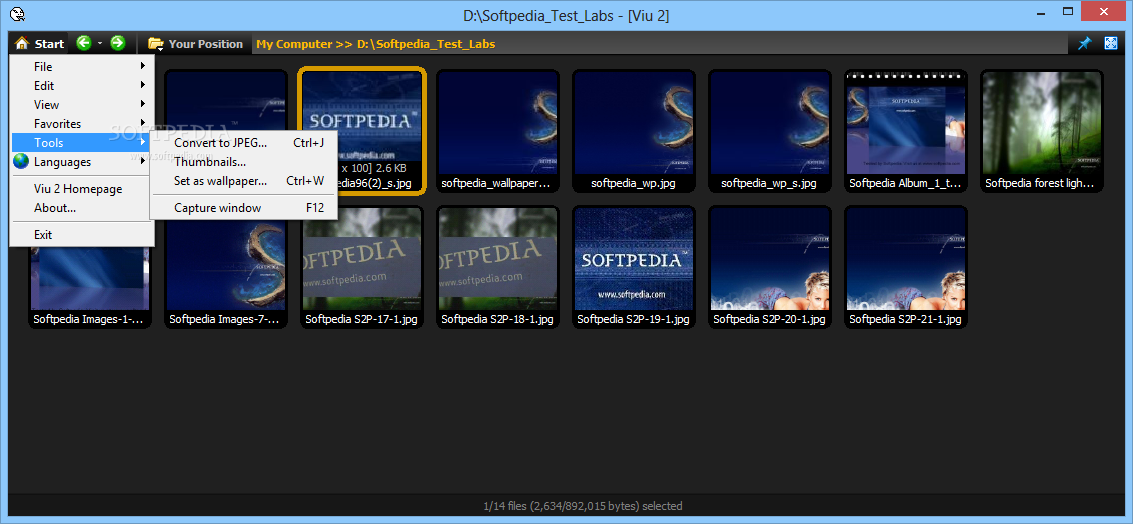The width and height of the screenshot is (1133, 524).
Task: Click the Your Position folder icon
Action: pos(155,44)
